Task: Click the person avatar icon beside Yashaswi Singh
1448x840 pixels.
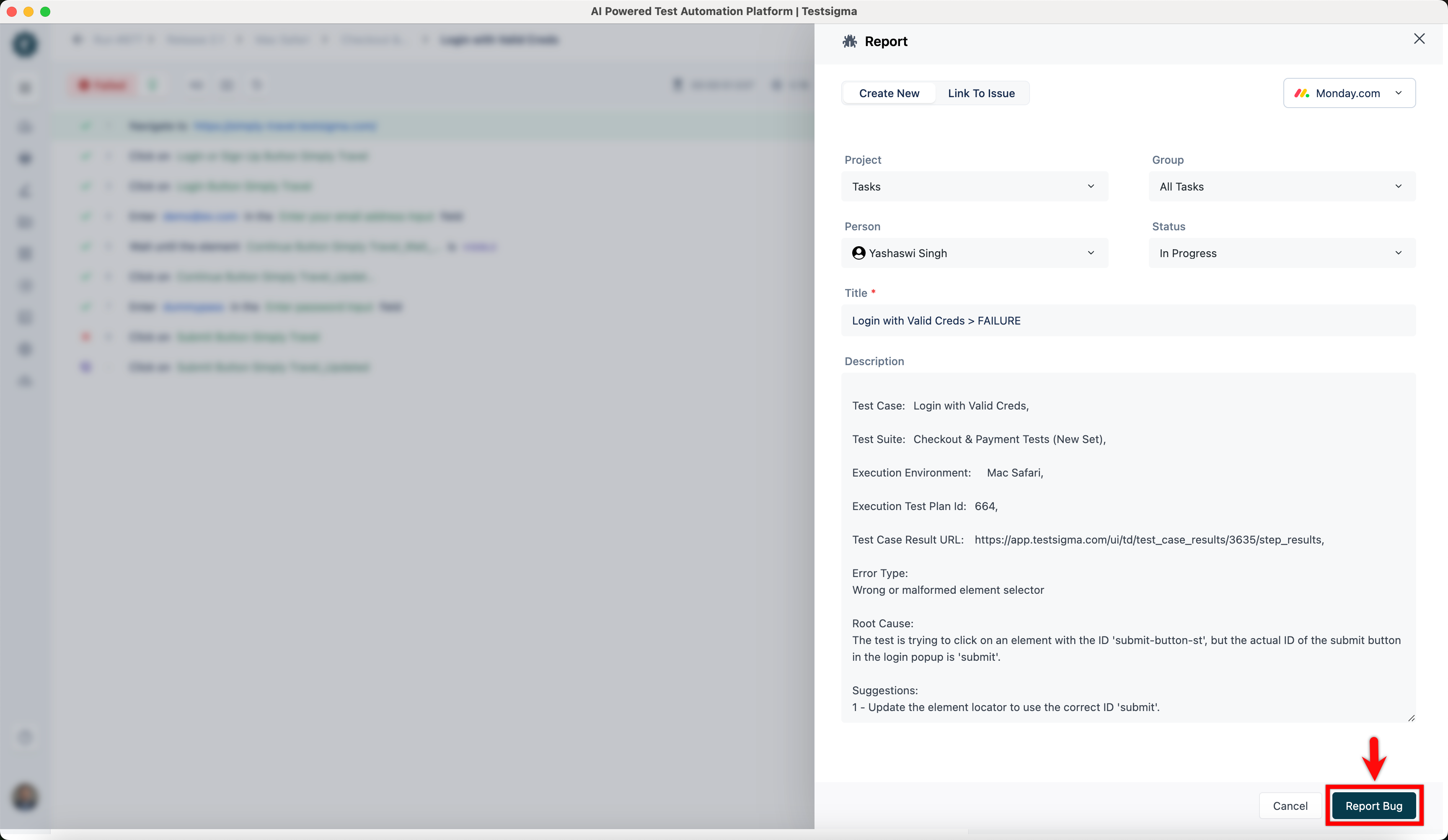Action: coord(858,253)
